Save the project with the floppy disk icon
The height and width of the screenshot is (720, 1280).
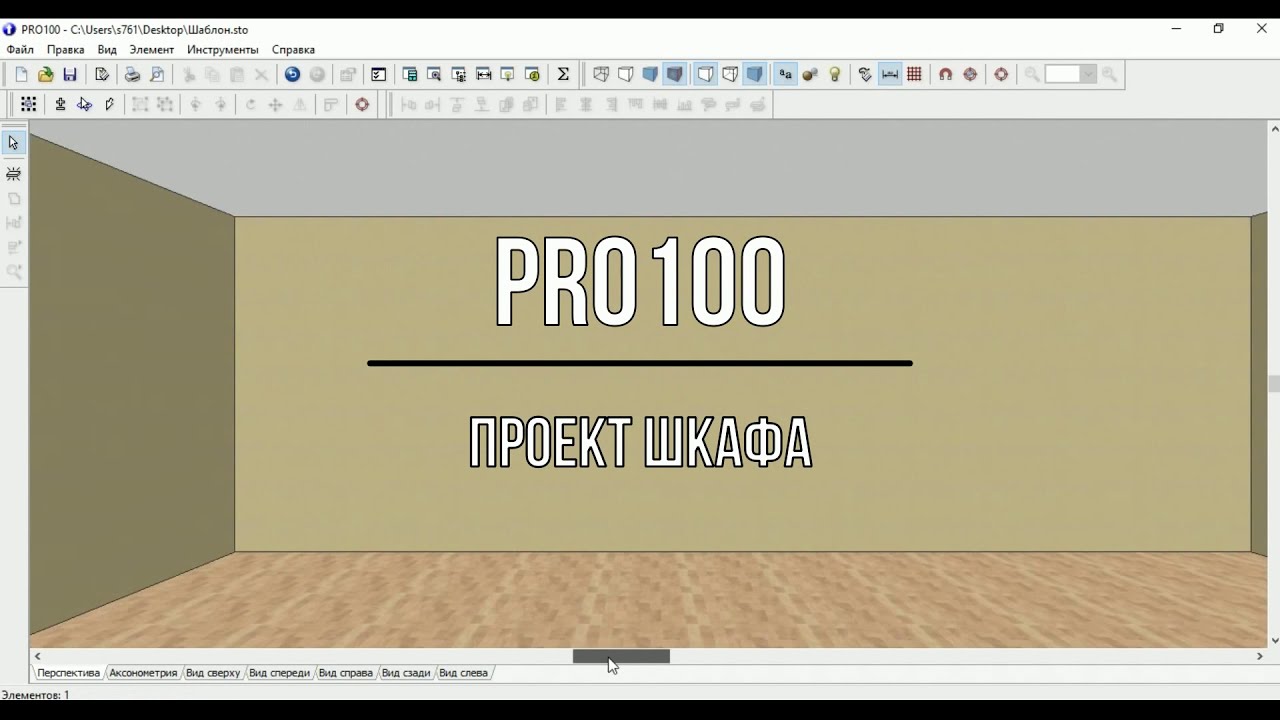pos(70,74)
